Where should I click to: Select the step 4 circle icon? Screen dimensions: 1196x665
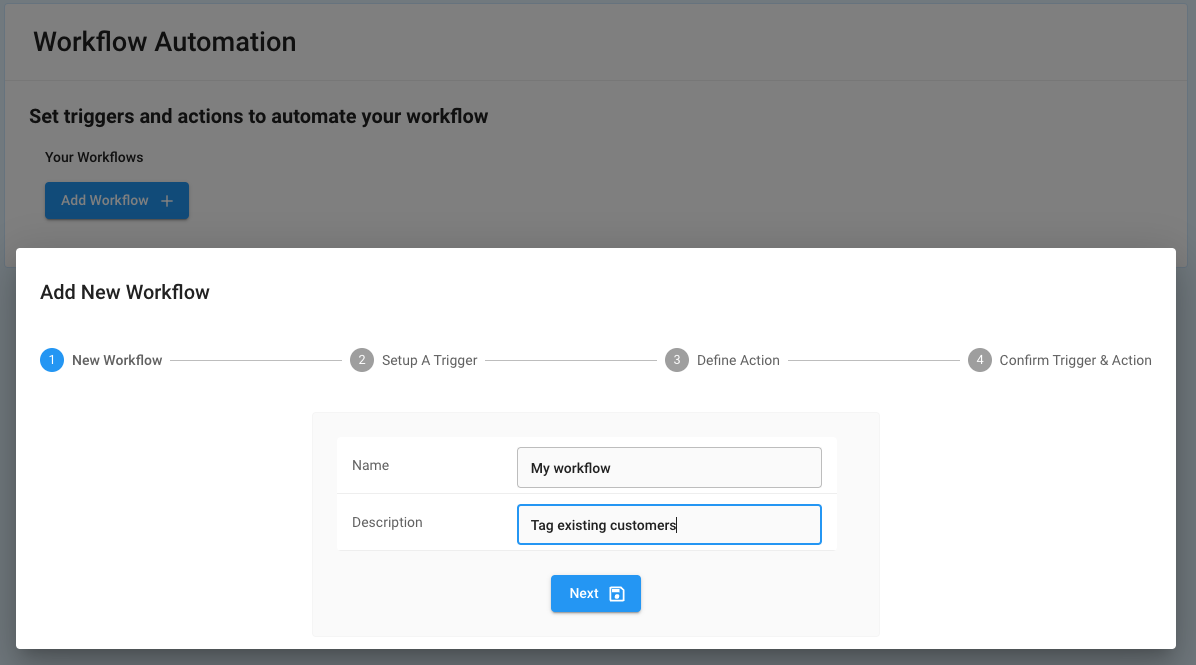[x=980, y=360]
